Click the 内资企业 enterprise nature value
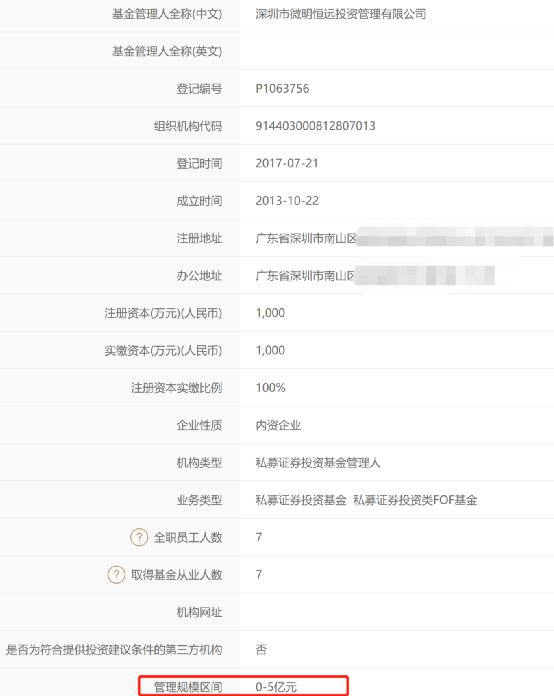The width and height of the screenshot is (554, 696). point(278,425)
